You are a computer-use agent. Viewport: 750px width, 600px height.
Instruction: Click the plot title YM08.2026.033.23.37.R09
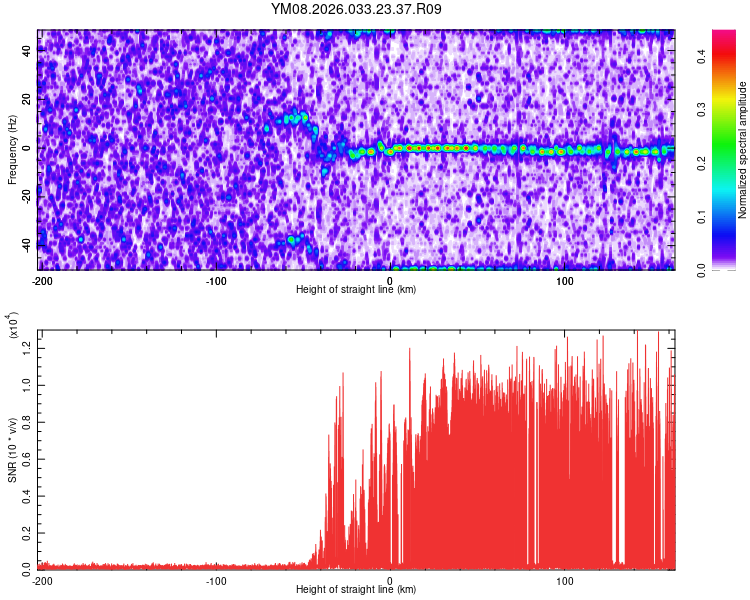(357, 10)
